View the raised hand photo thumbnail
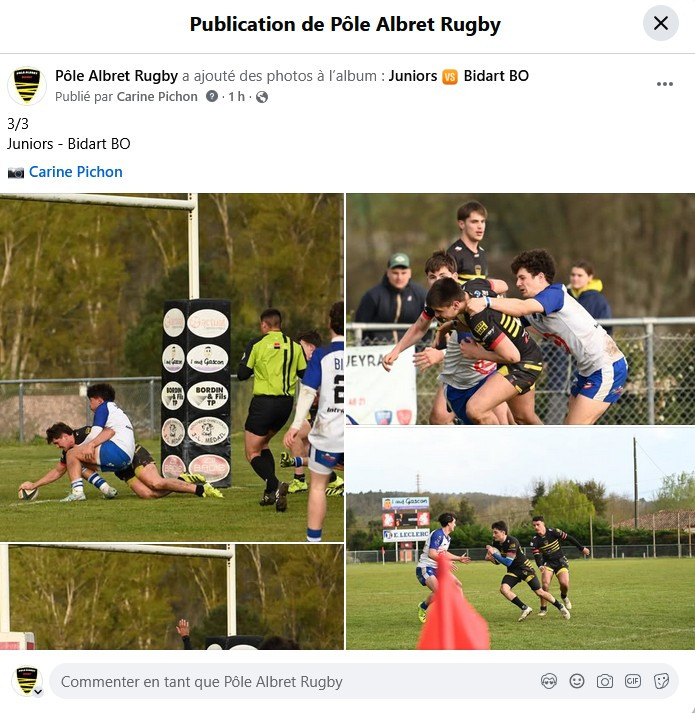 point(171,597)
